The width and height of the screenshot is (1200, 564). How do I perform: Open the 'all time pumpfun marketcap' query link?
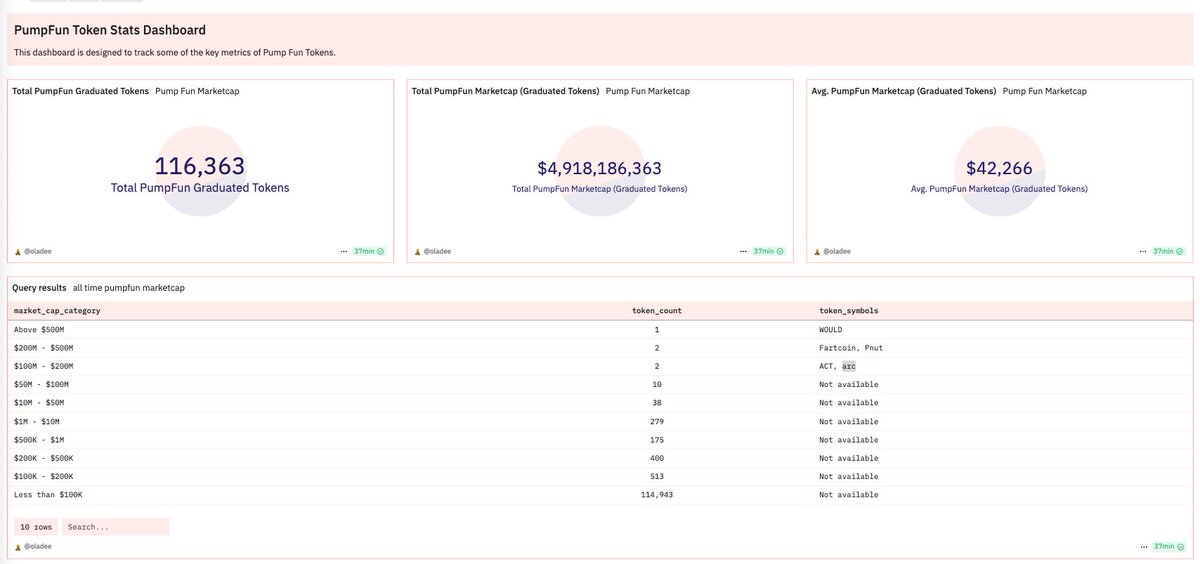click(128, 288)
